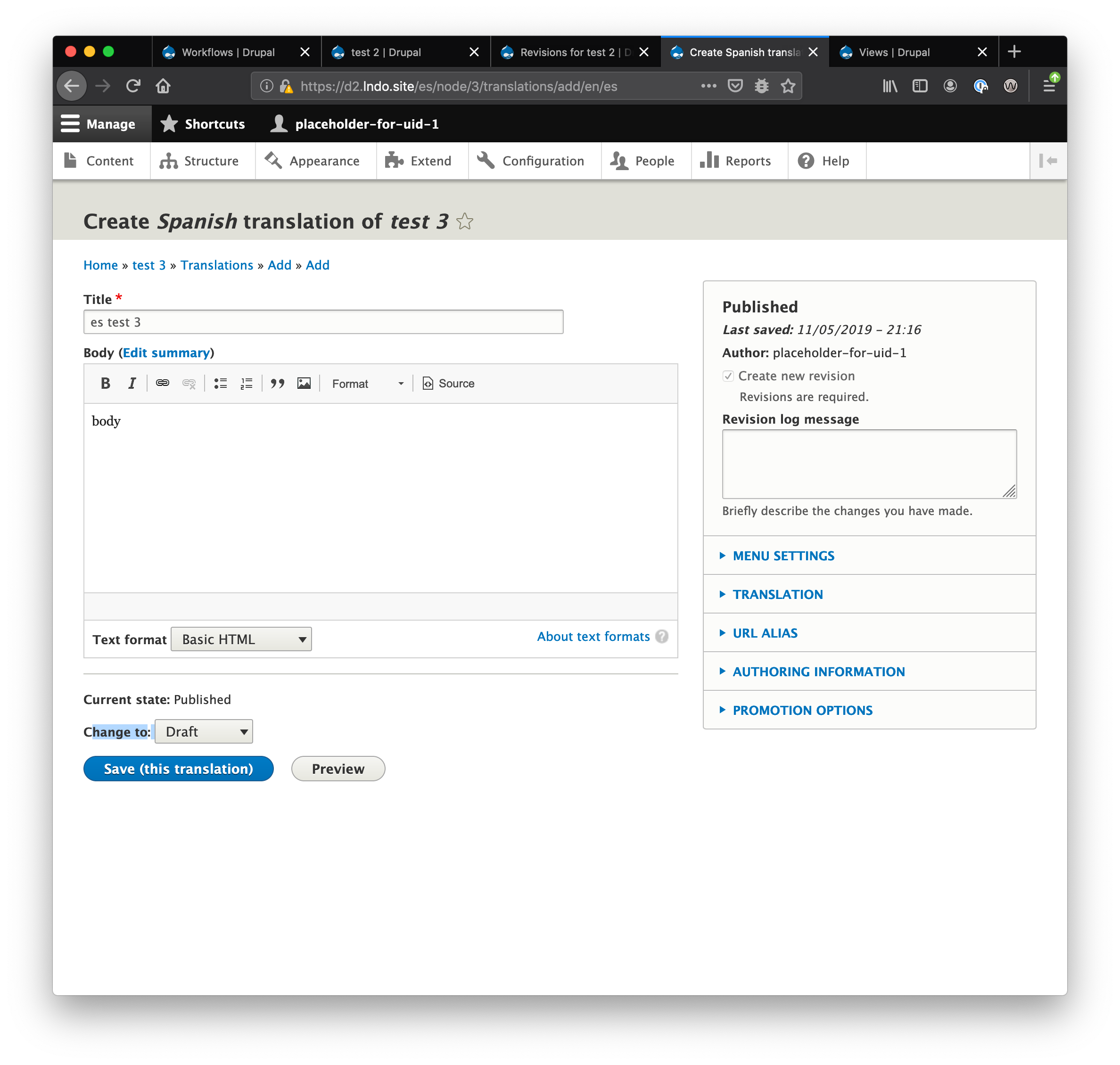The image size is (1120, 1065).
Task: Open the Edit summary link
Action: [166, 352]
